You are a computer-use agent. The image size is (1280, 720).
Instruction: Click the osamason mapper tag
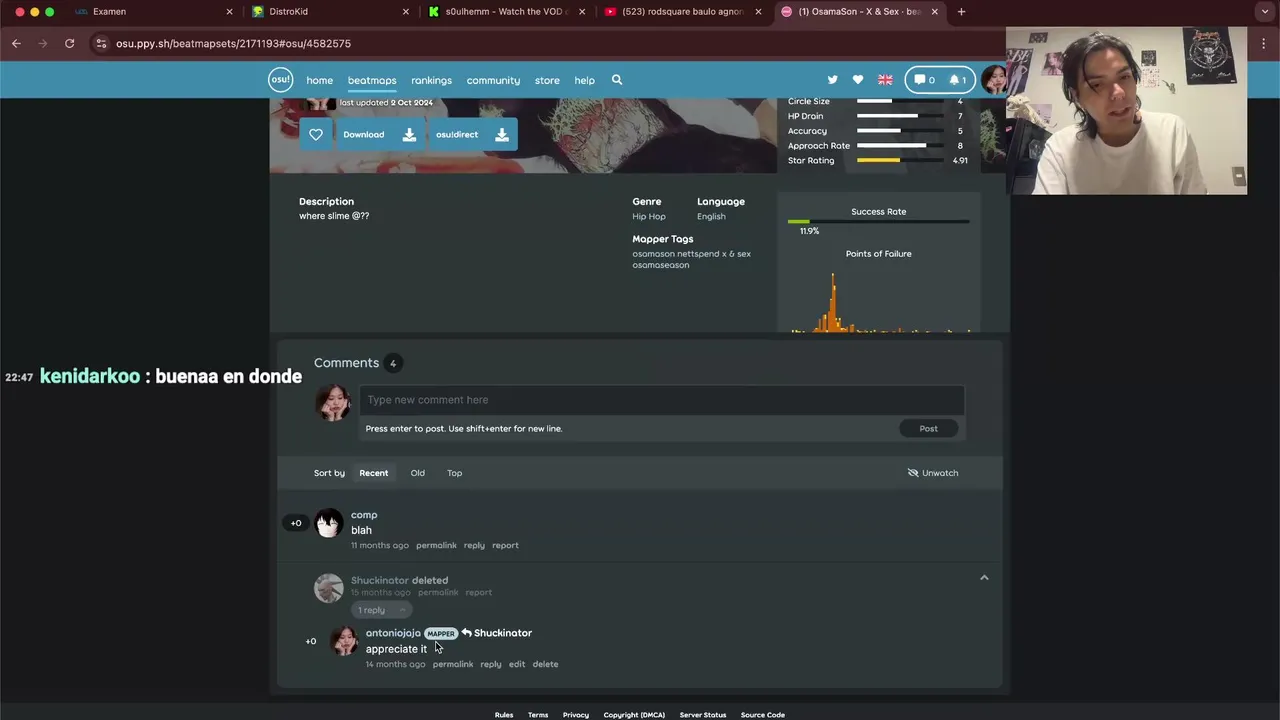click(x=654, y=254)
